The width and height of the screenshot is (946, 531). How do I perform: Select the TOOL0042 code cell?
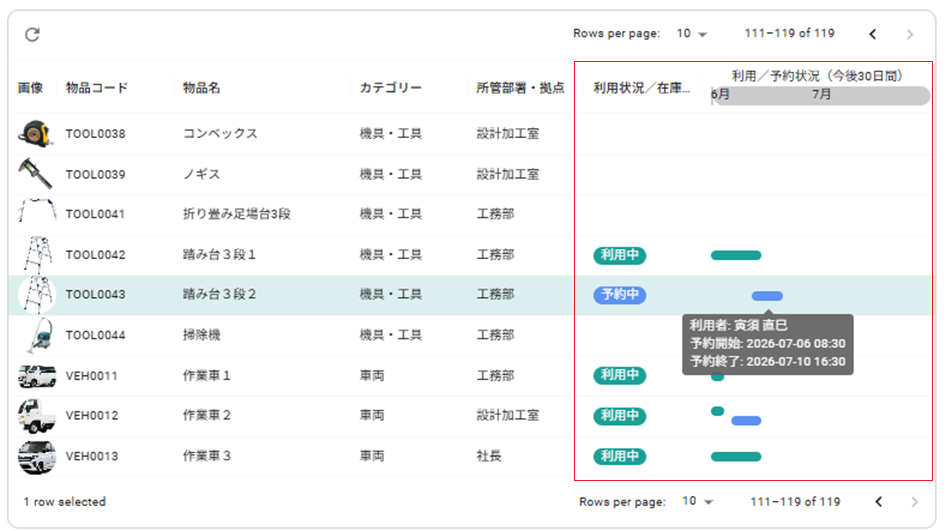pyautogui.click(x=95, y=255)
